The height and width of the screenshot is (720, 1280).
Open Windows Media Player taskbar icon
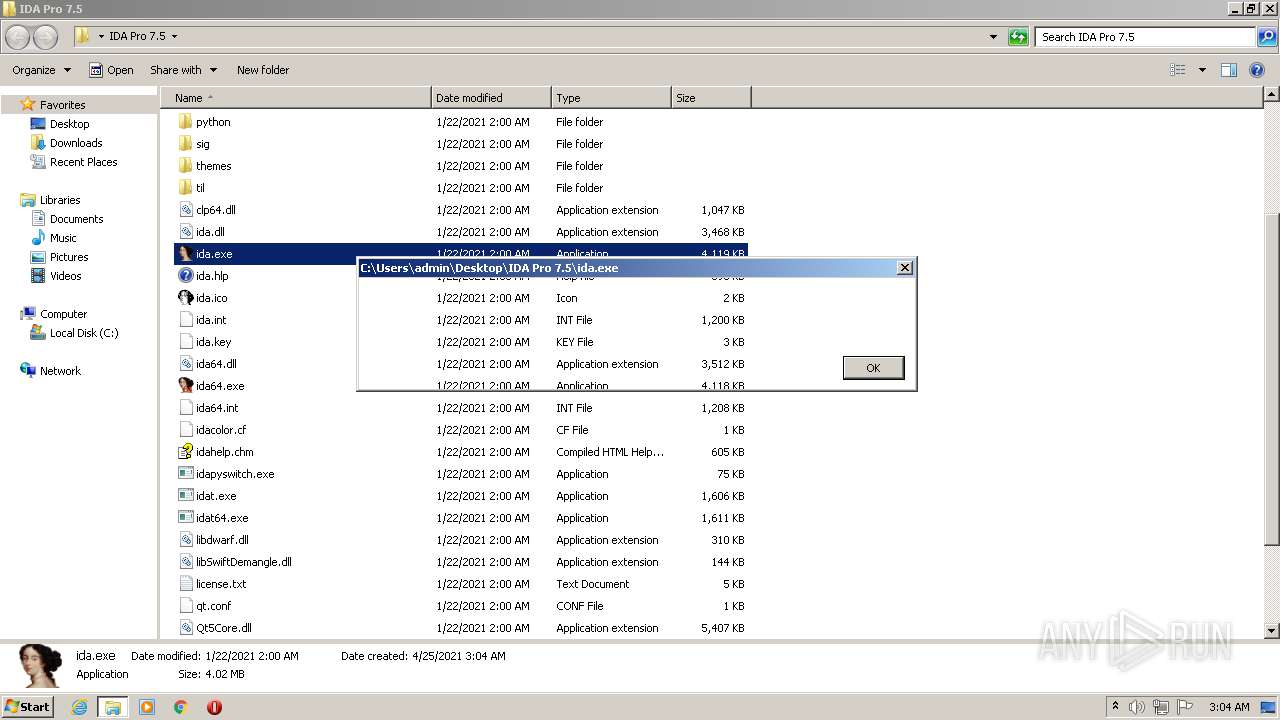pyautogui.click(x=146, y=707)
